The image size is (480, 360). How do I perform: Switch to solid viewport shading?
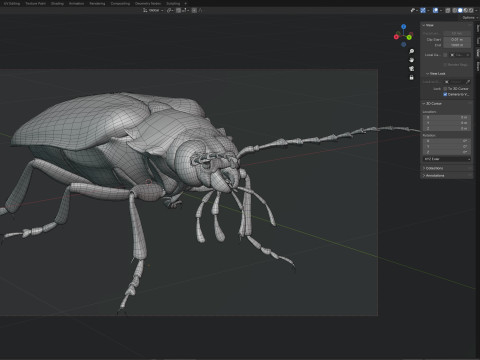click(460, 10)
